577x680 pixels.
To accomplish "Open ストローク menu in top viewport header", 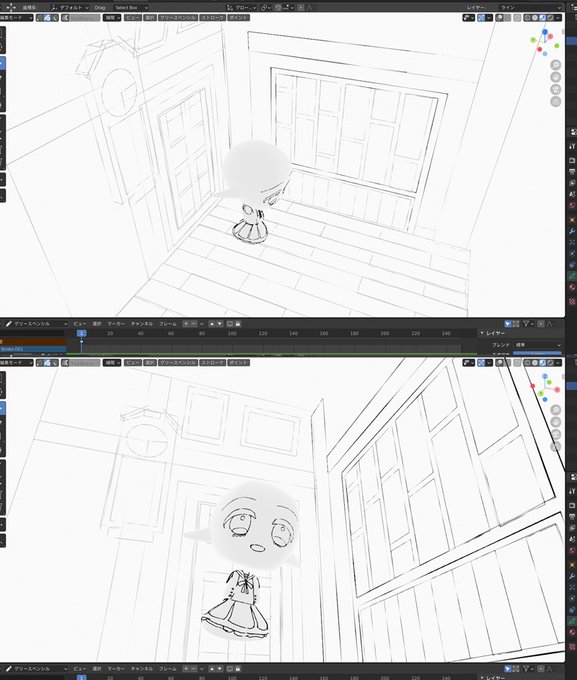I will (212, 17).
